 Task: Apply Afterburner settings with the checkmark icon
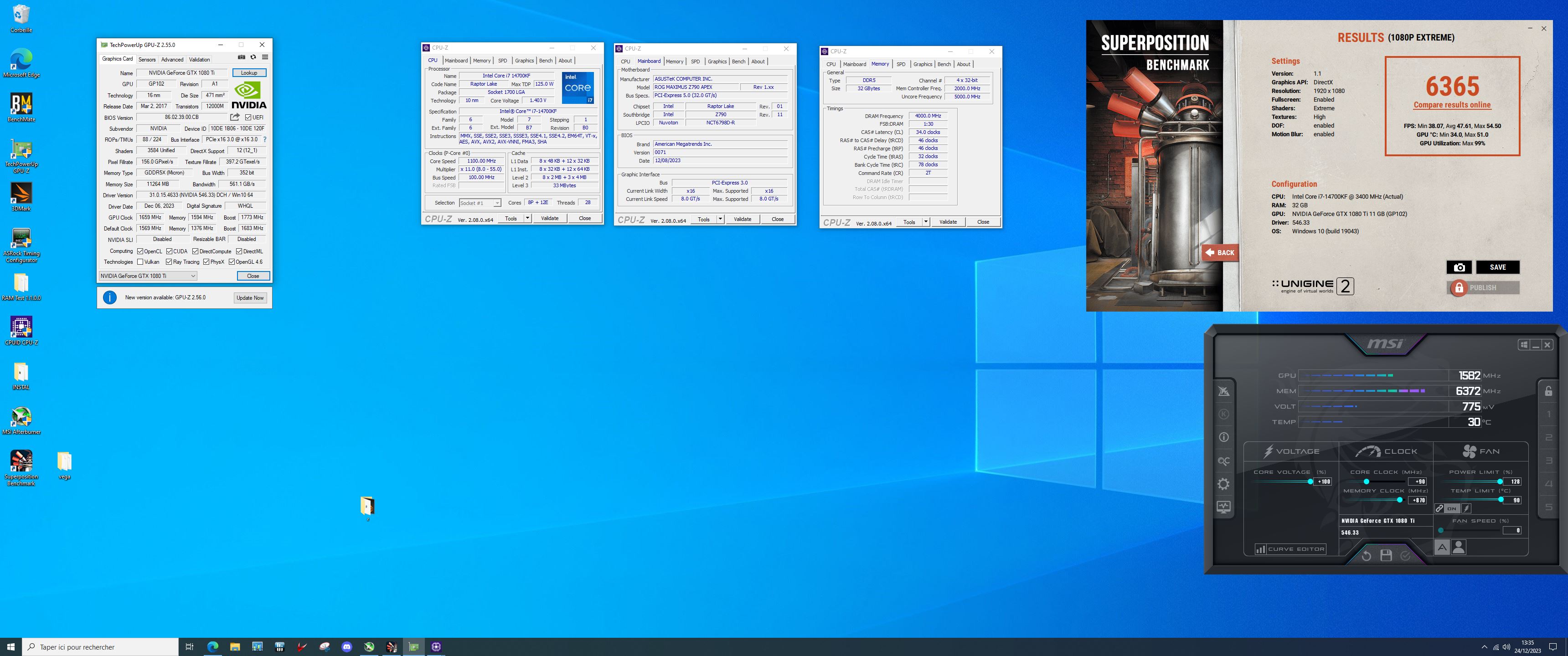(x=1405, y=556)
